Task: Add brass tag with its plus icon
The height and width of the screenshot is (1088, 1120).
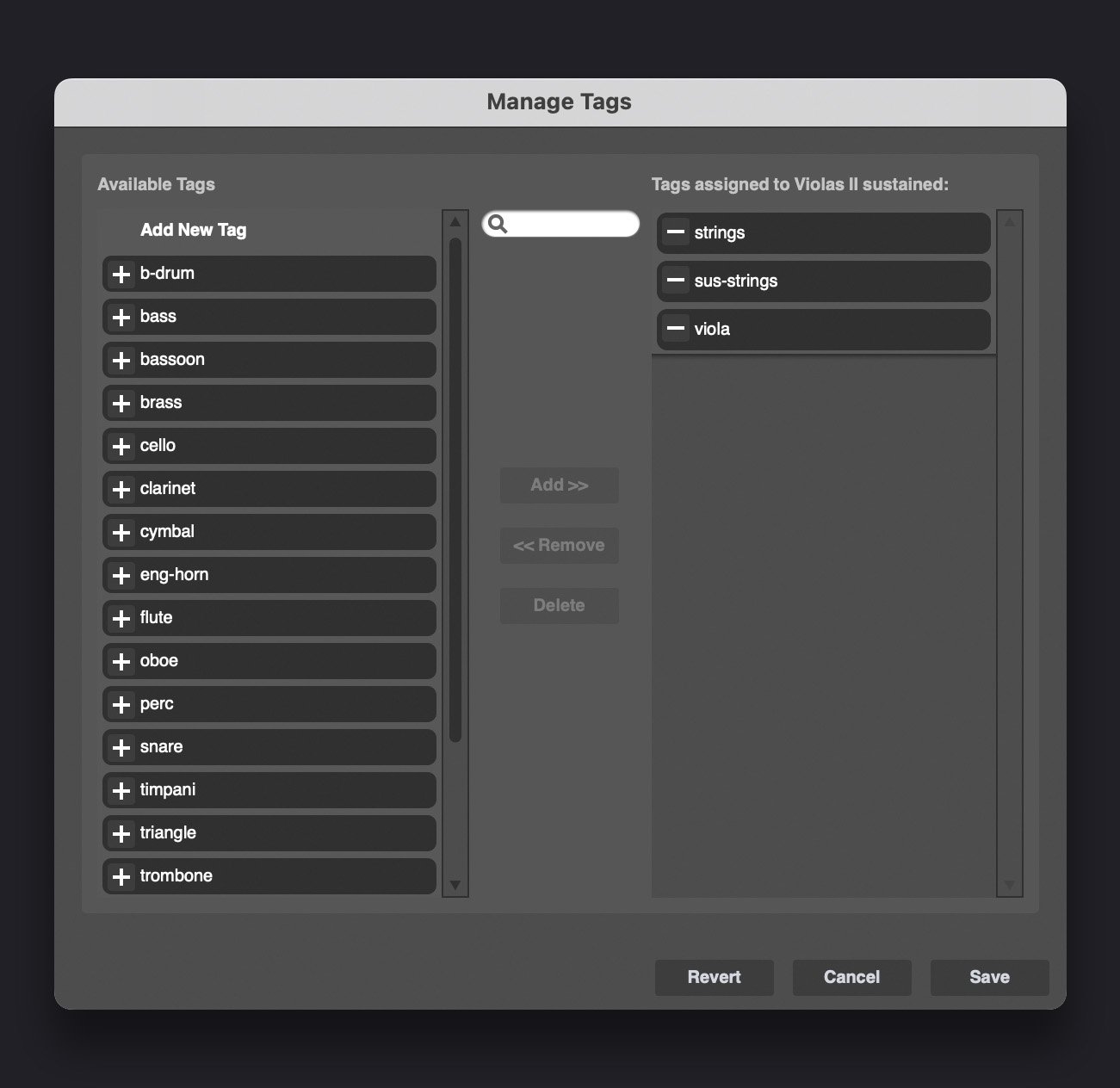Action: point(121,403)
